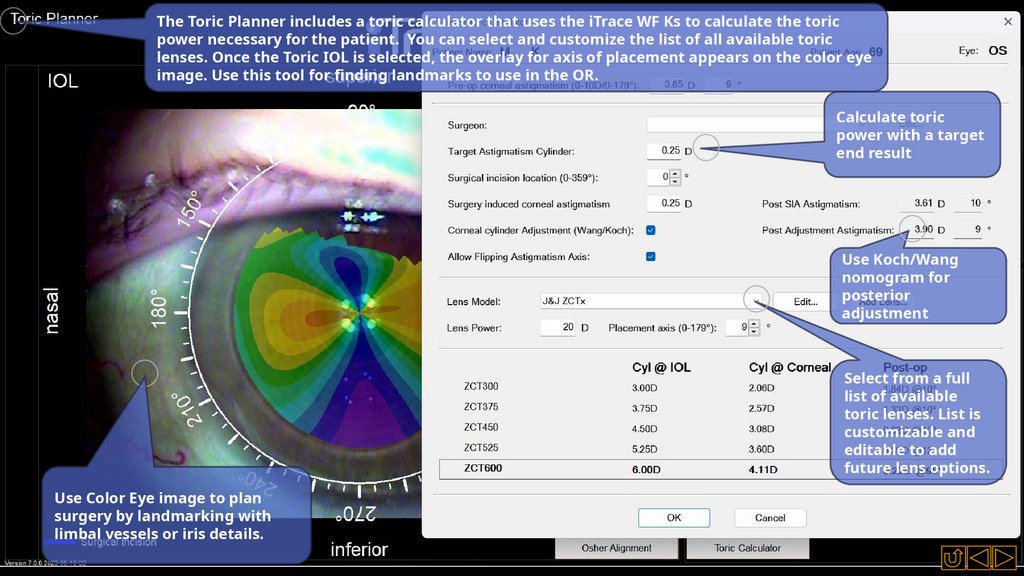Toggle Corneal cylinder Adjustment (Wang/Koch) checkbox

(x=650, y=230)
